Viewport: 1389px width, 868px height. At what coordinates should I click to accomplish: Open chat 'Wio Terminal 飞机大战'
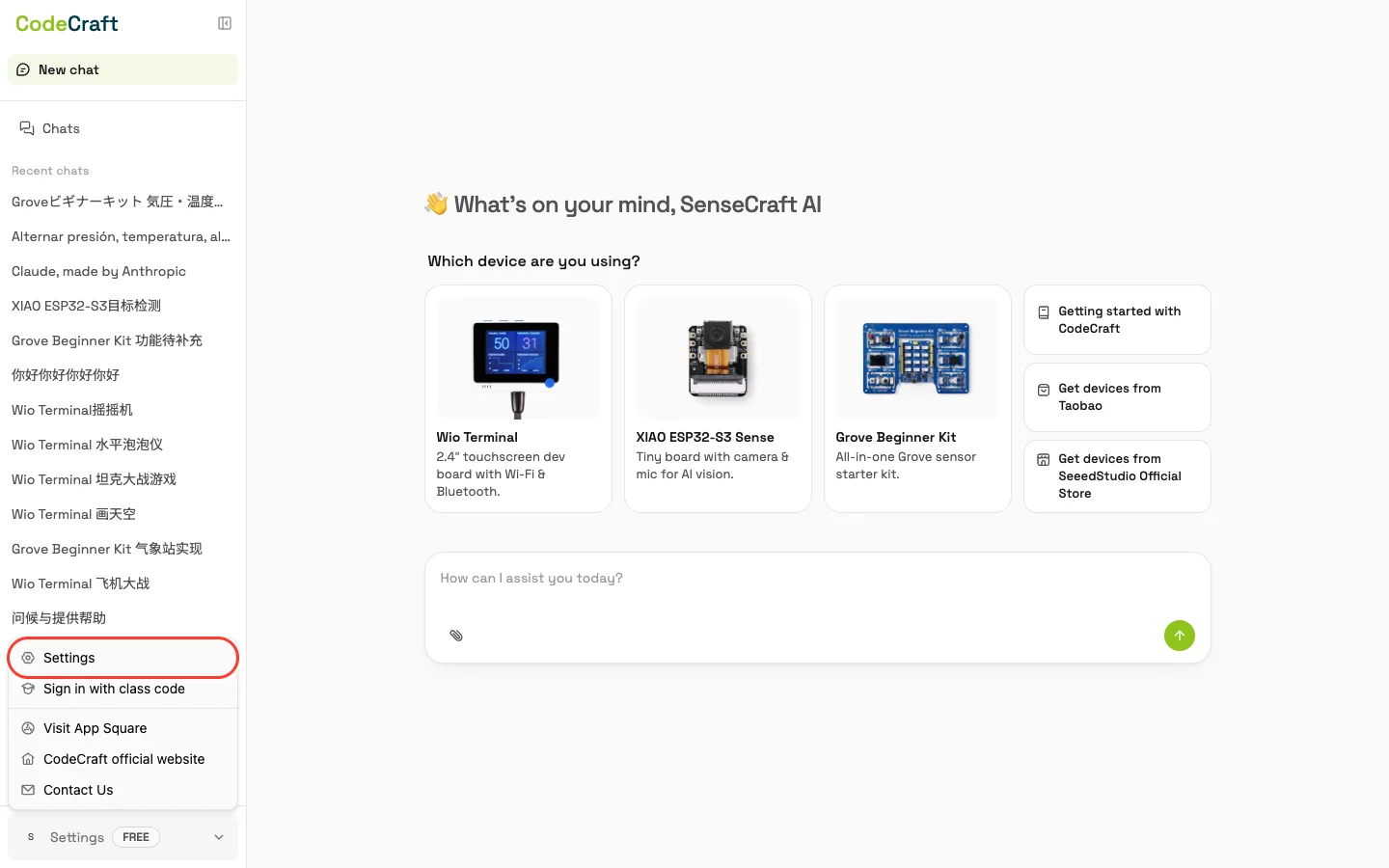click(80, 583)
